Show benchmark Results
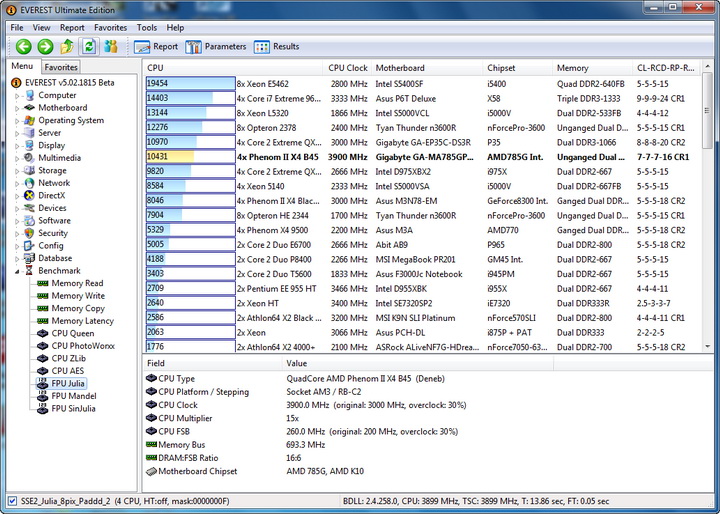The height and width of the screenshot is (514, 720). [276, 46]
